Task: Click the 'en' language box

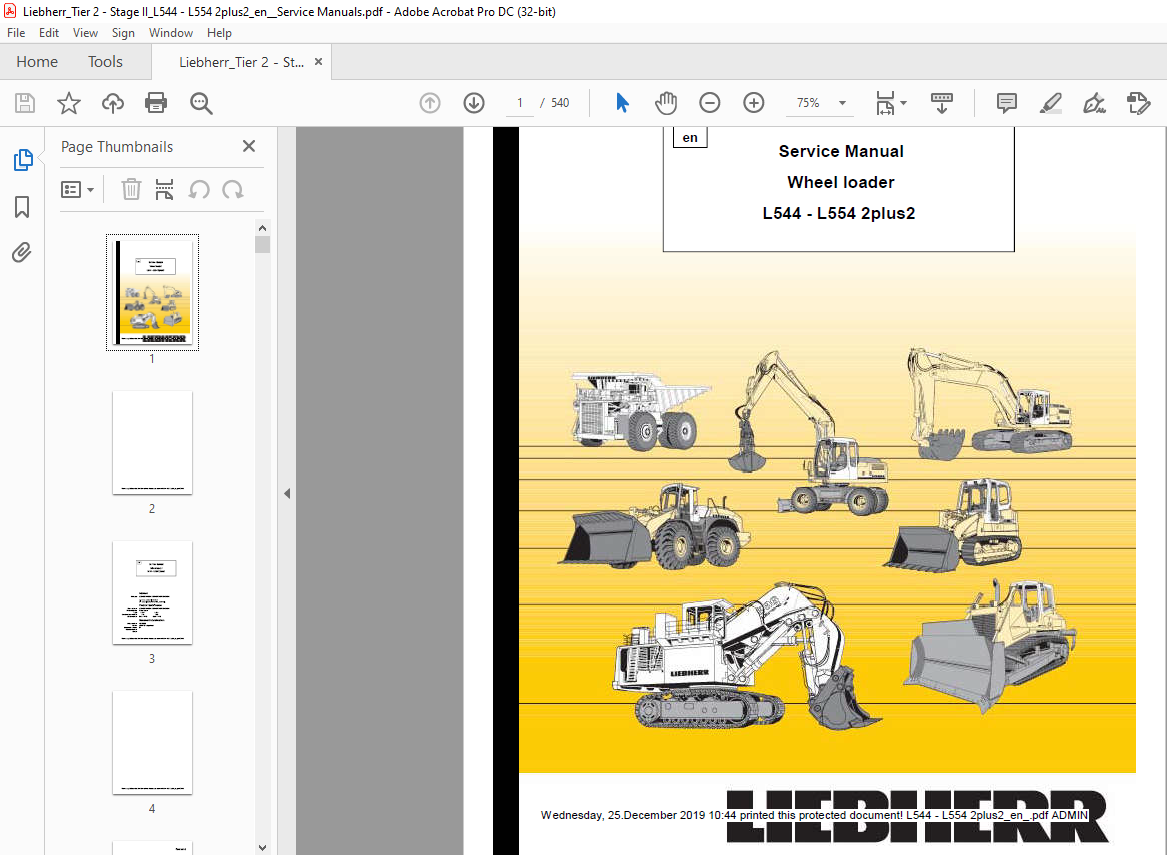Action: (690, 138)
